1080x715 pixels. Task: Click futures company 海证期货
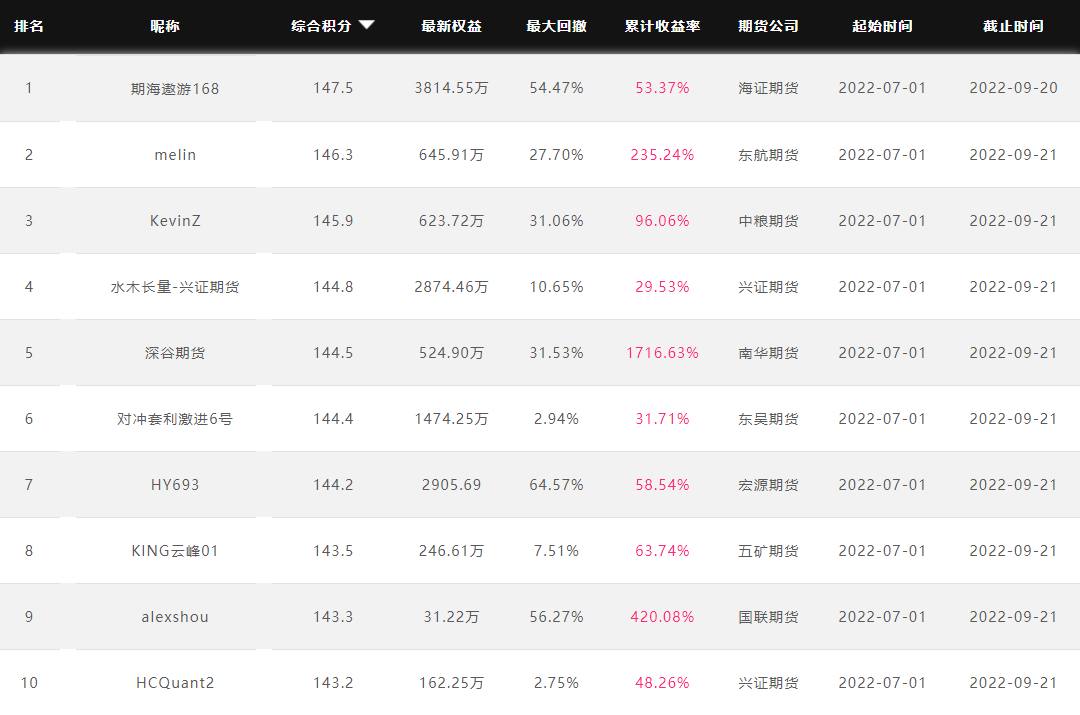click(x=769, y=88)
